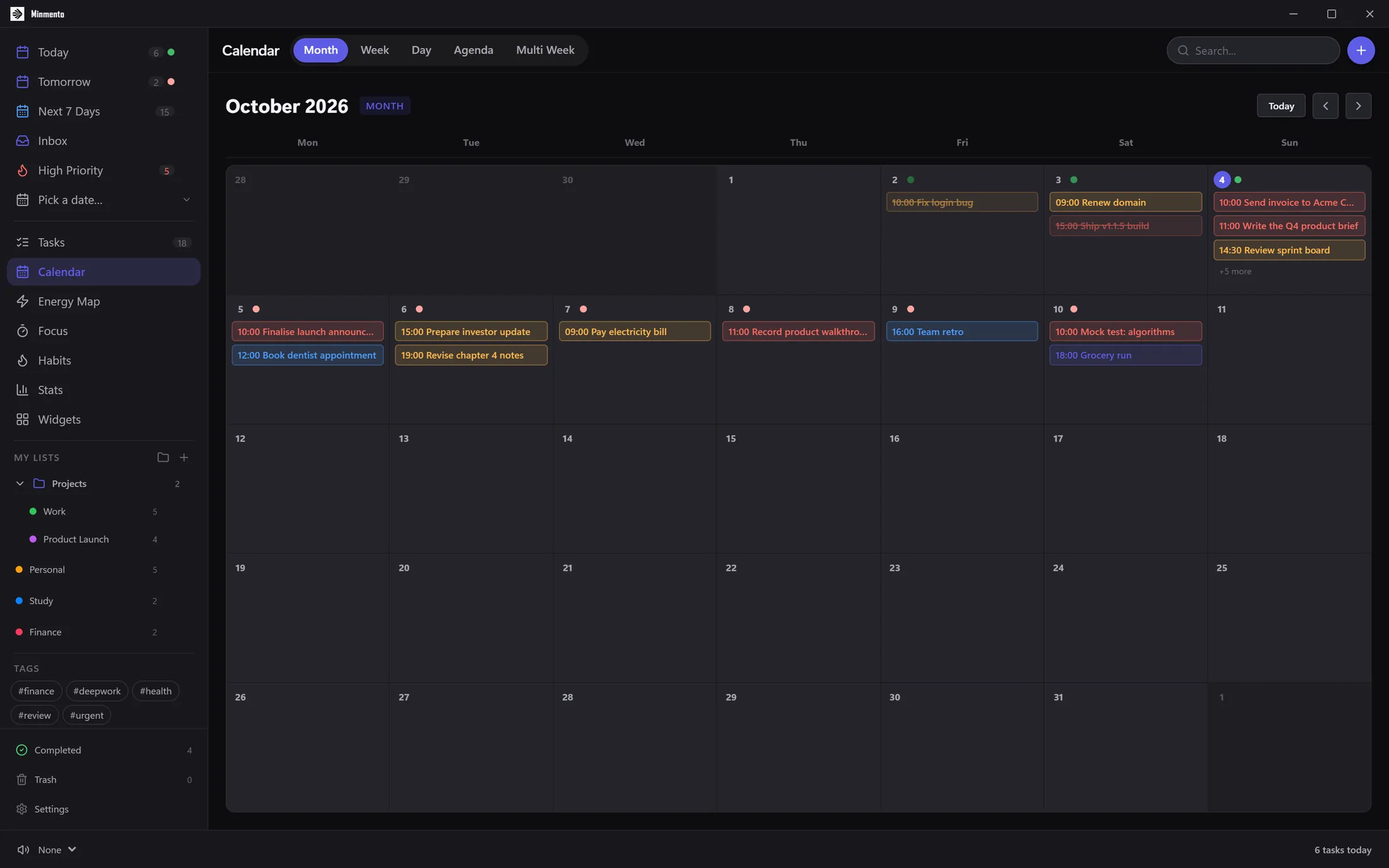The height and width of the screenshot is (868, 1389).
Task: Click the sound speaker icon
Action: (x=23, y=850)
